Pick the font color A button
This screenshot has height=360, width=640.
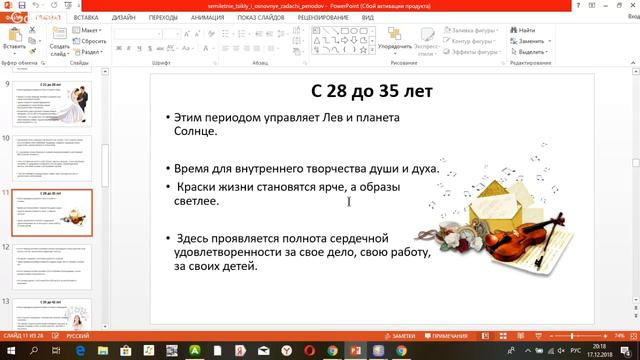point(207,49)
